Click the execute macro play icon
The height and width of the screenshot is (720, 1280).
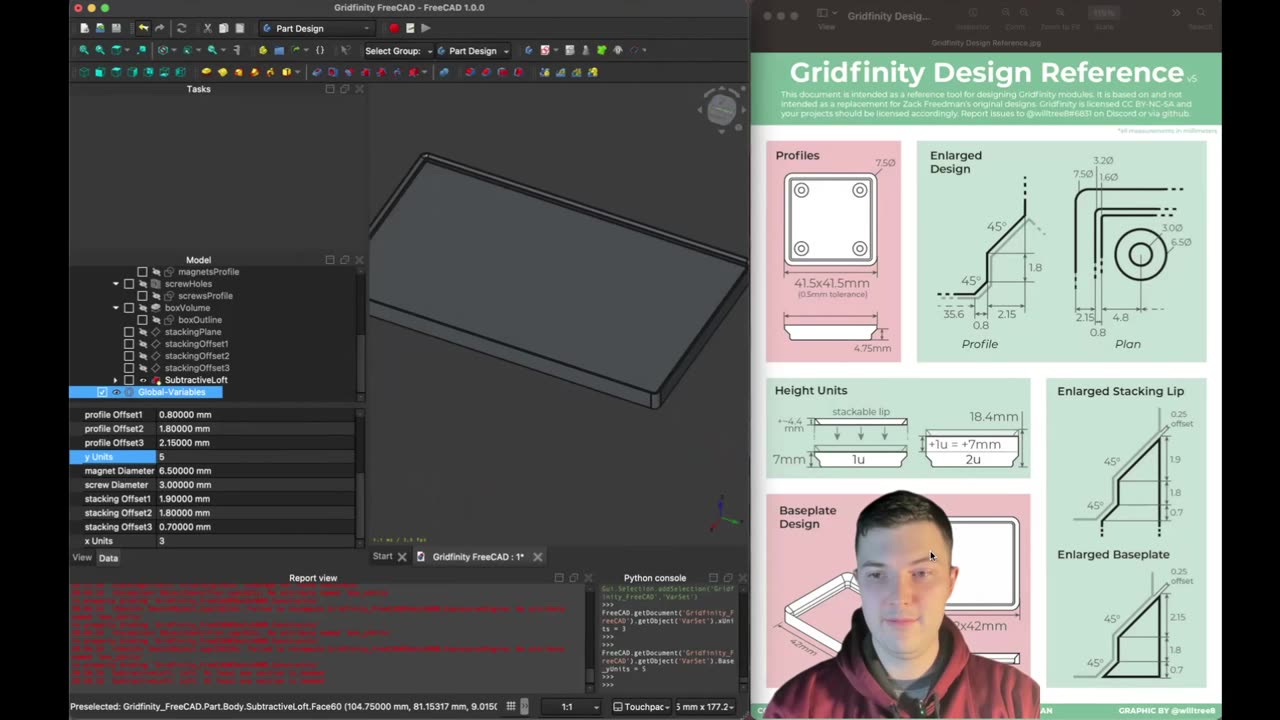[x=426, y=28]
